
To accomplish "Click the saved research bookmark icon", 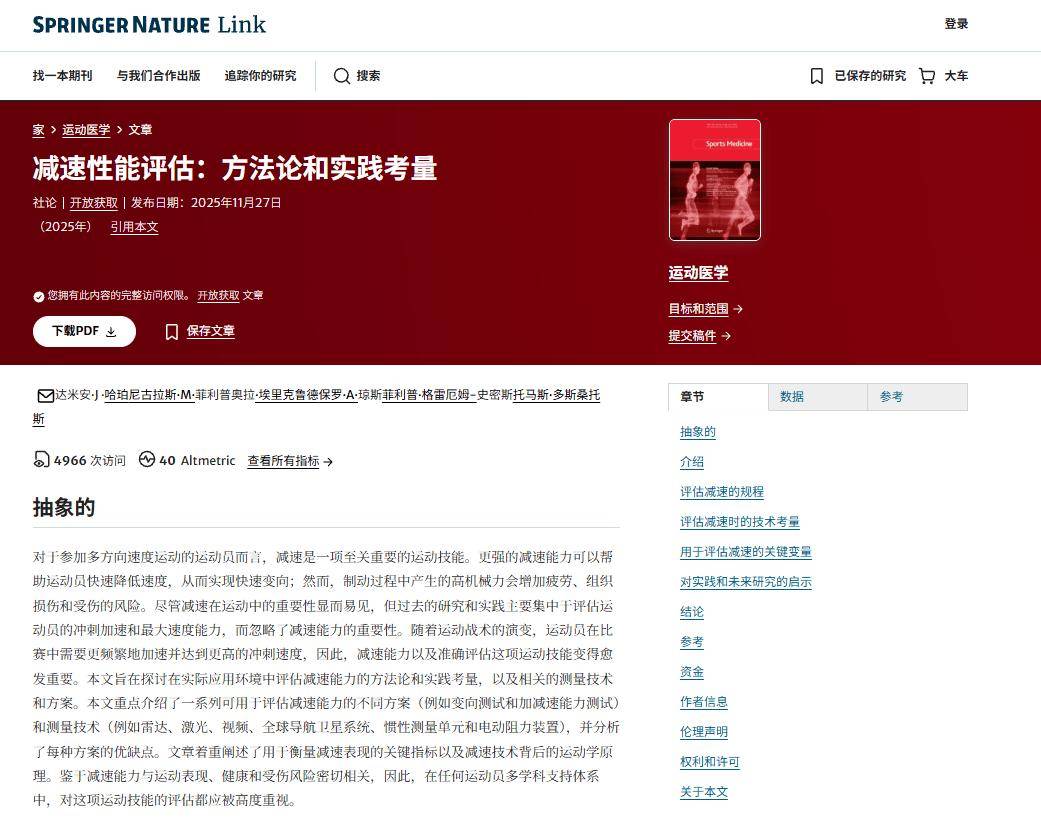I will [817, 76].
